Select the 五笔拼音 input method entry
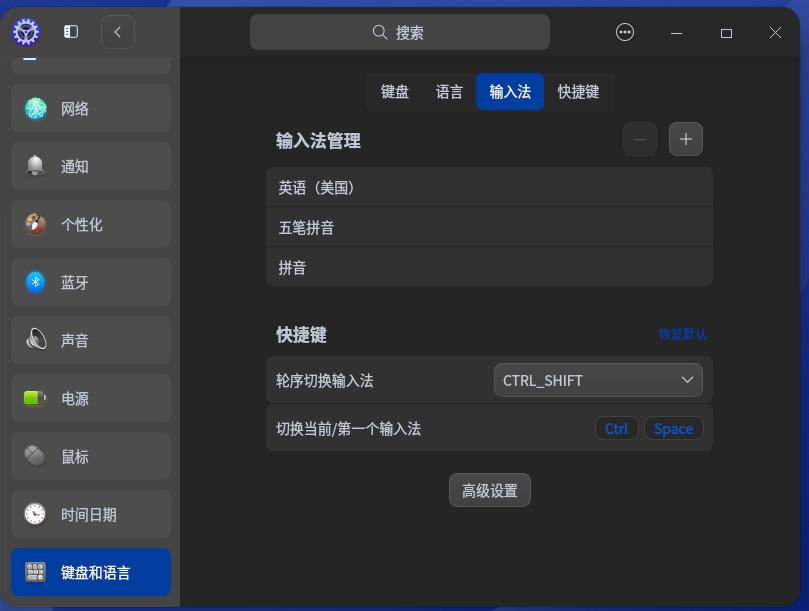 click(x=489, y=227)
